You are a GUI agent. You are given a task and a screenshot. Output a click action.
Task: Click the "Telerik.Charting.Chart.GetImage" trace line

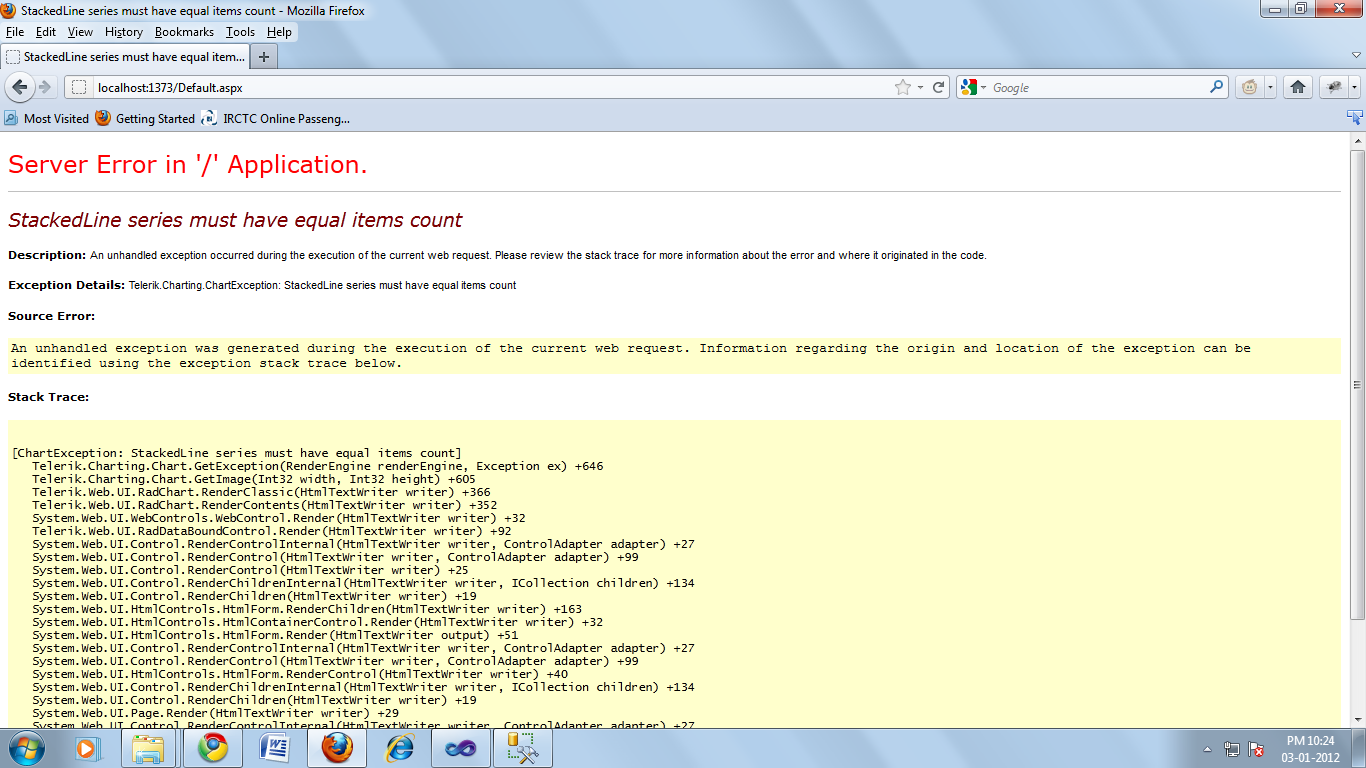coord(254,479)
